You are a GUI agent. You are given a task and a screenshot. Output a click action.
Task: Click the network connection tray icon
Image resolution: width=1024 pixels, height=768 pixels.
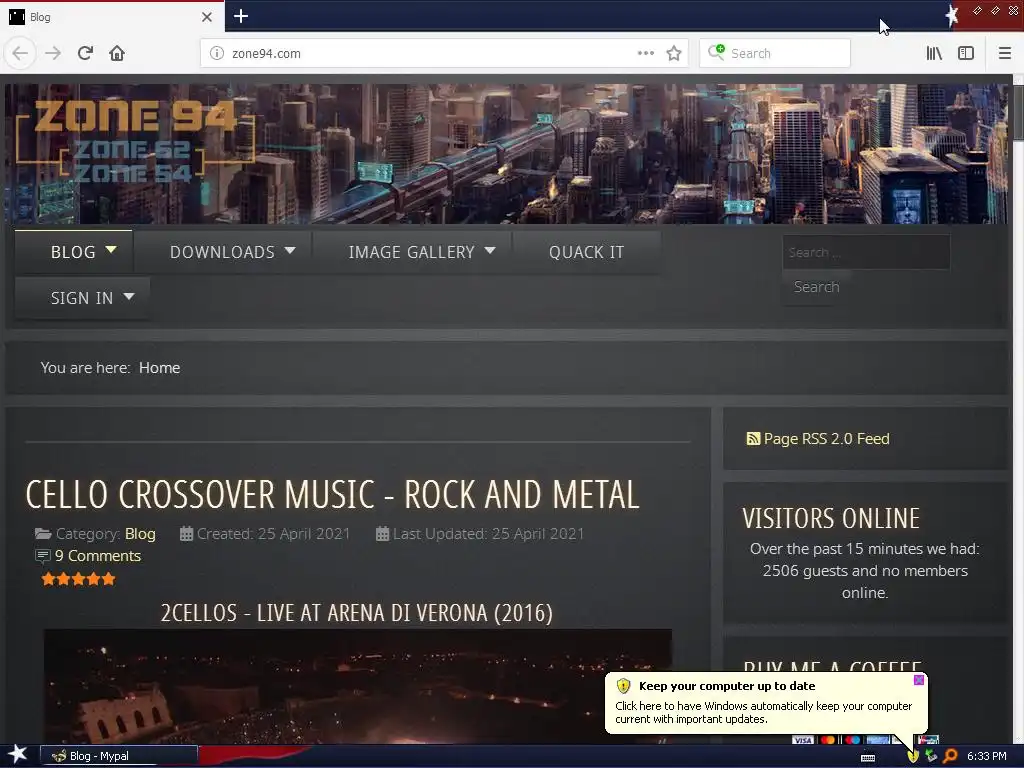[x=931, y=756]
